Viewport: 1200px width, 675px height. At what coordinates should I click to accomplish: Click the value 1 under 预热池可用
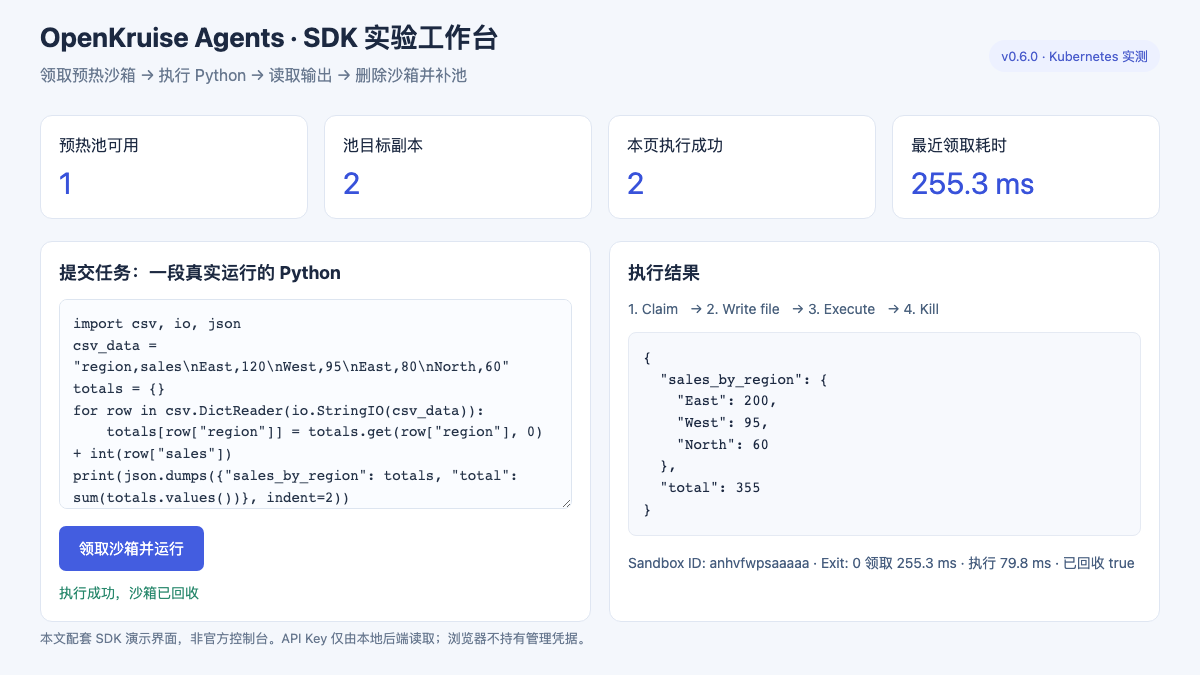click(x=66, y=183)
